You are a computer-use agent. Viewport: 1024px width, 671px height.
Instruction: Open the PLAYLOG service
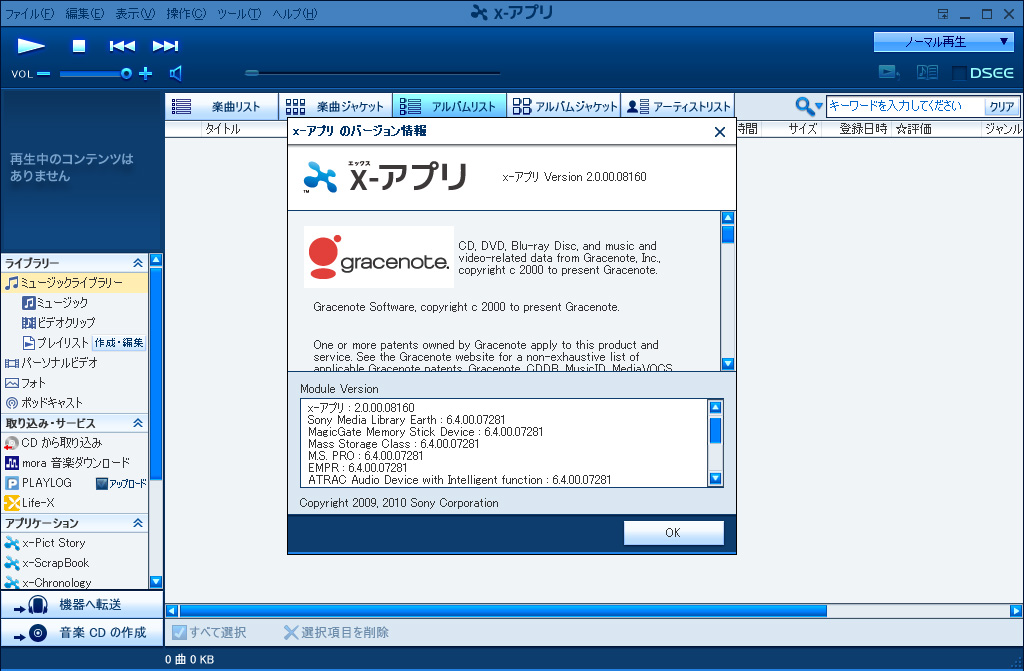click(x=39, y=483)
